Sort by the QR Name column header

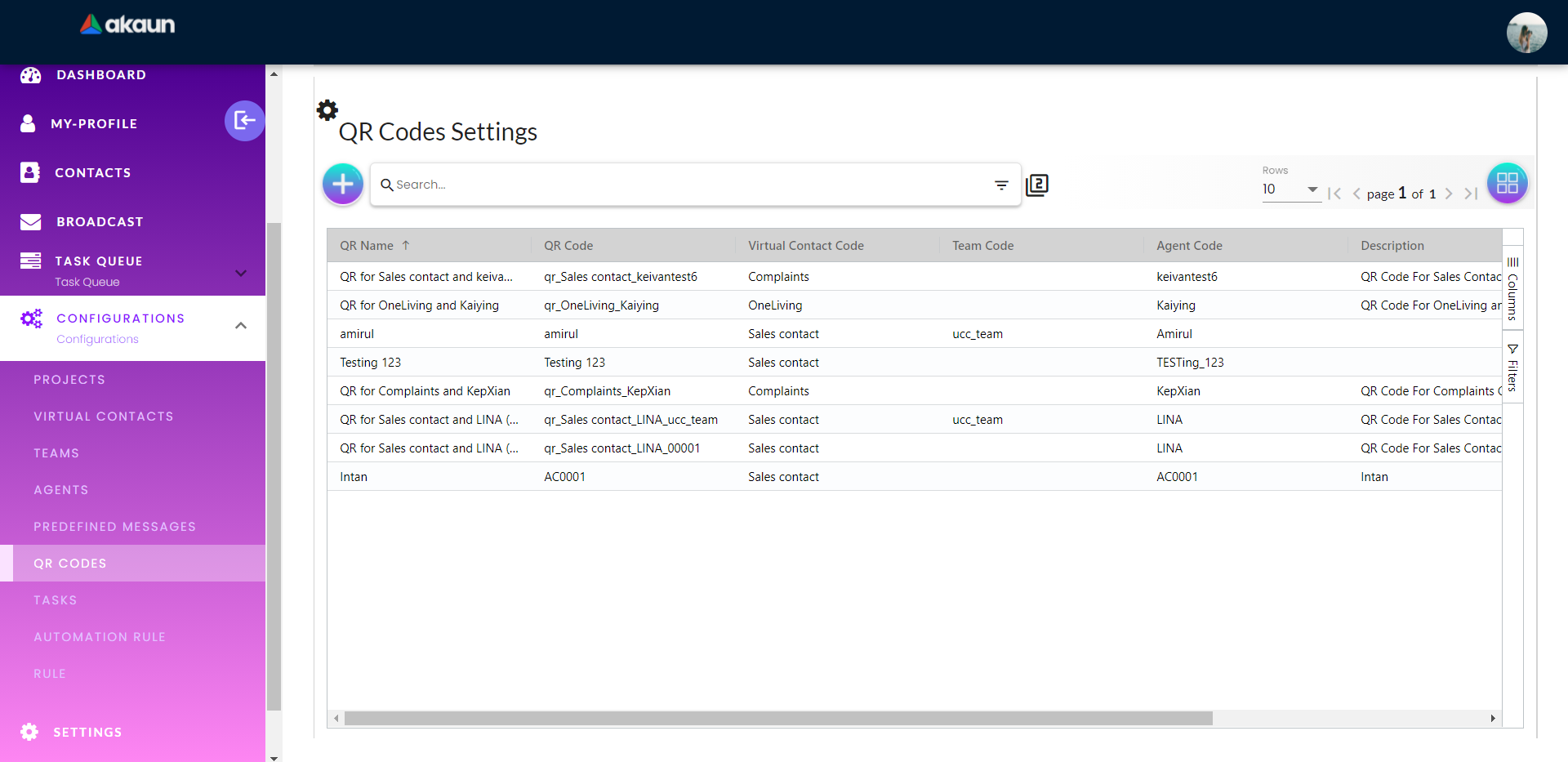point(367,246)
